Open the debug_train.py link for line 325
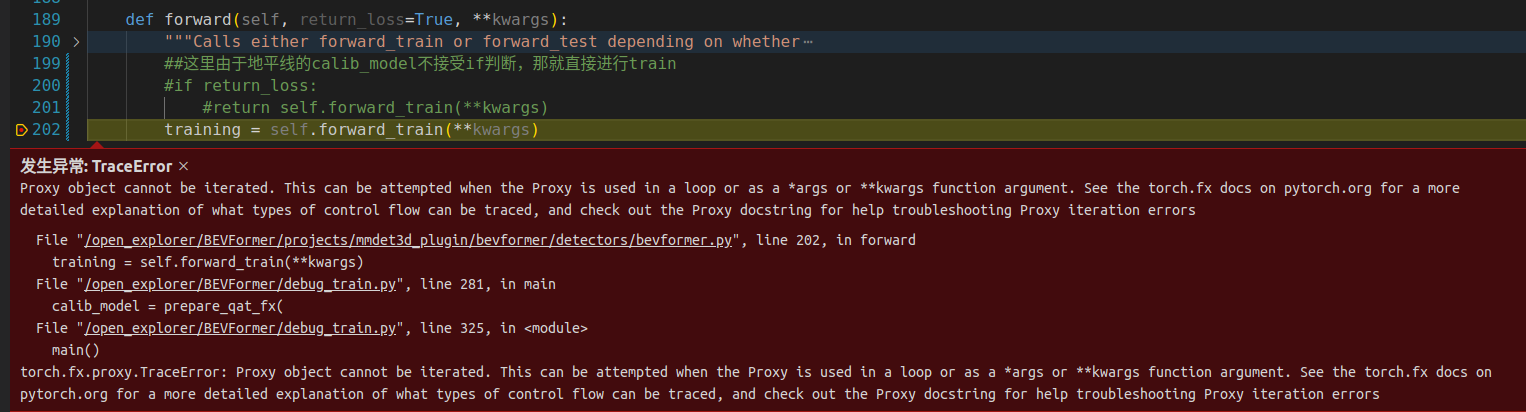The height and width of the screenshot is (412, 1526). pyautogui.click(x=241, y=328)
